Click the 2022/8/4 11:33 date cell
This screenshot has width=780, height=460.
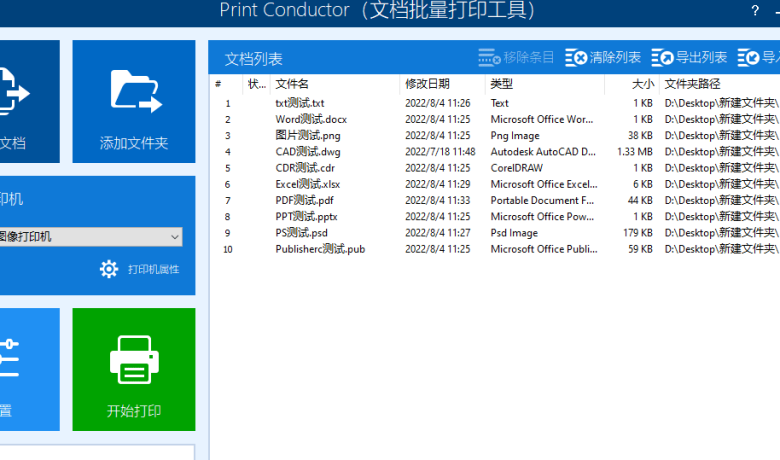[438, 200]
